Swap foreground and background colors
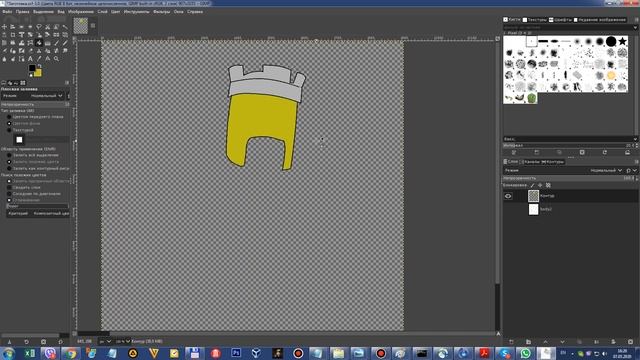This screenshot has height=360, width=640. (40, 66)
